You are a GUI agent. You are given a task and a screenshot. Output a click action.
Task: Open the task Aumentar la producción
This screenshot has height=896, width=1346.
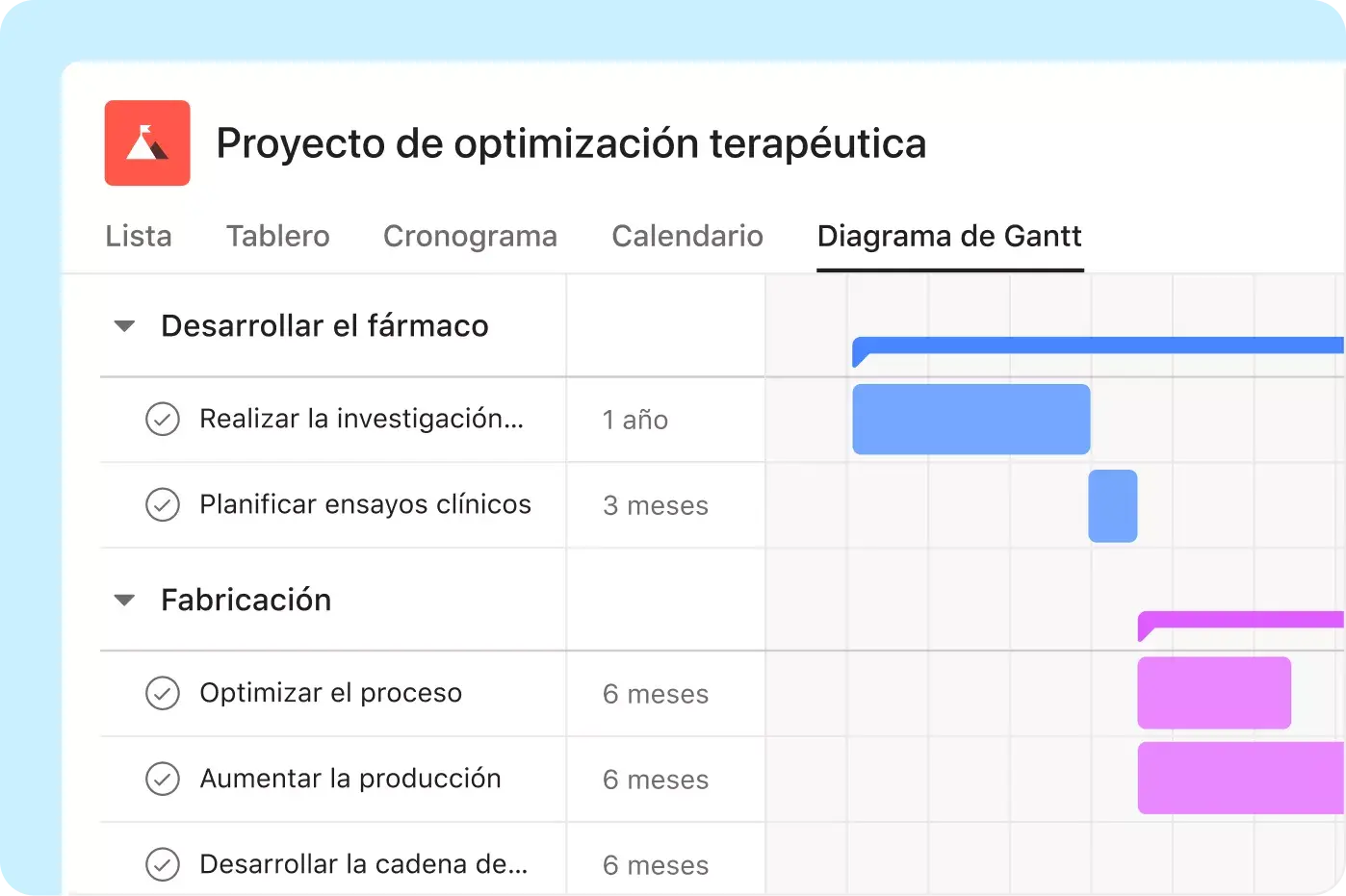point(350,779)
